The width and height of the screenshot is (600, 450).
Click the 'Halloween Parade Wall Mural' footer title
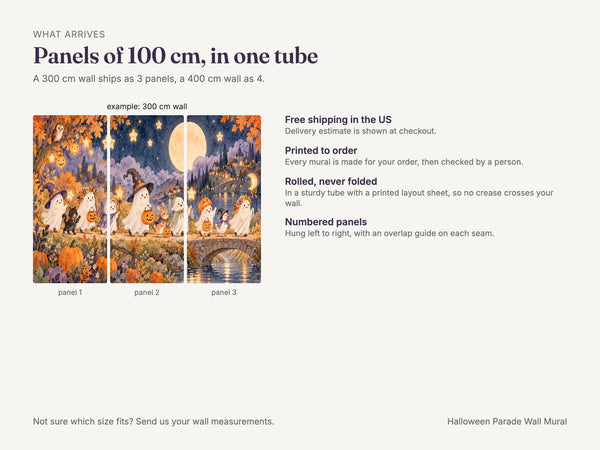point(507,421)
